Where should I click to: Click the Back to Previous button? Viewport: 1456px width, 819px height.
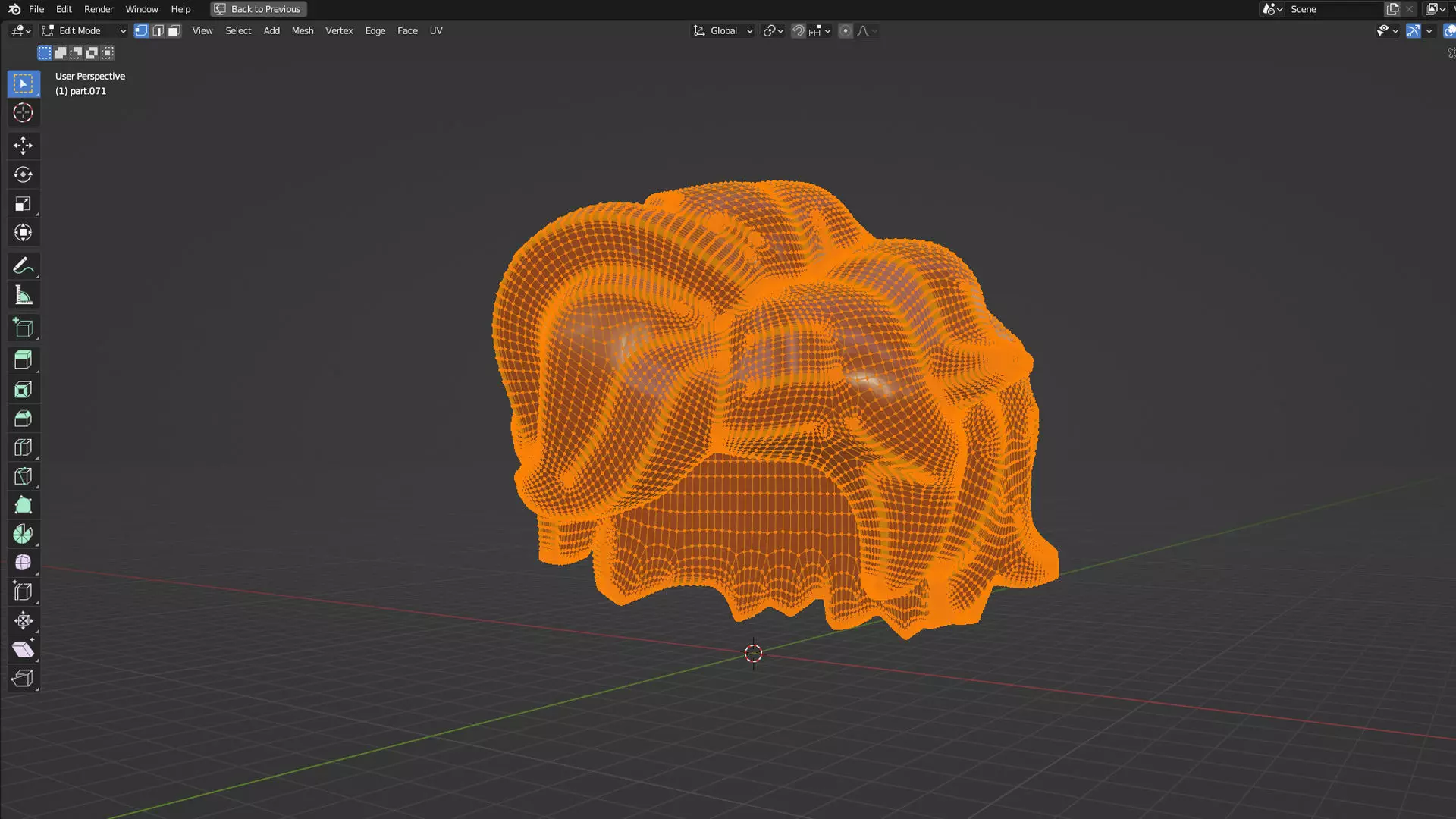pos(259,9)
